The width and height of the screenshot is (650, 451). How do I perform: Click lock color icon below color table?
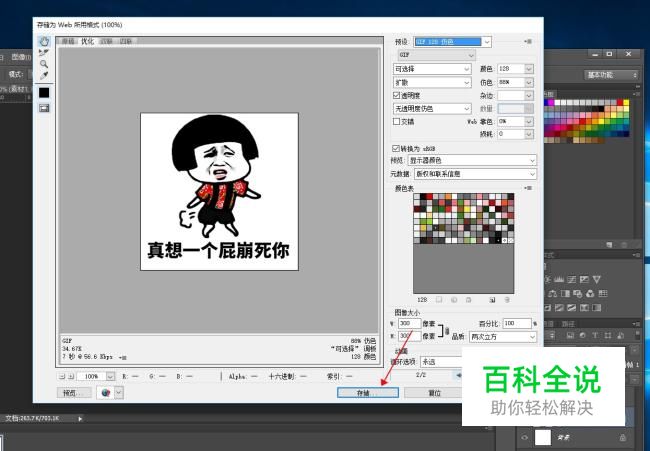468,300
